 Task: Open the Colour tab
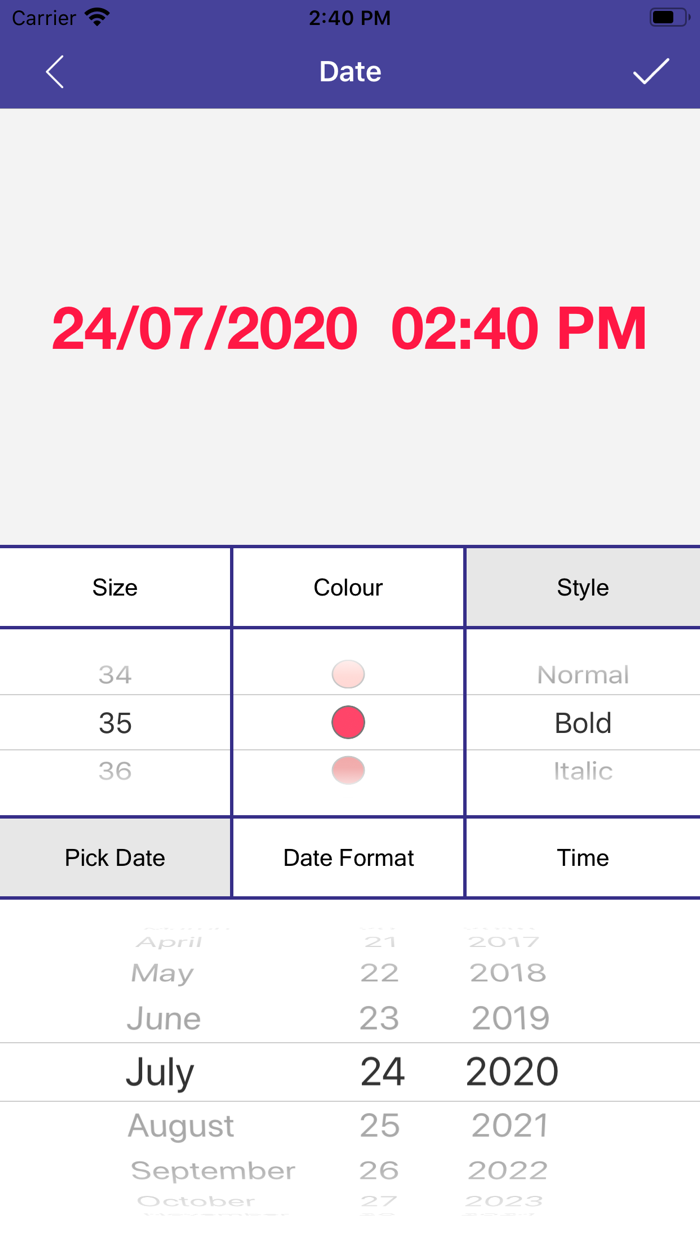coord(348,587)
